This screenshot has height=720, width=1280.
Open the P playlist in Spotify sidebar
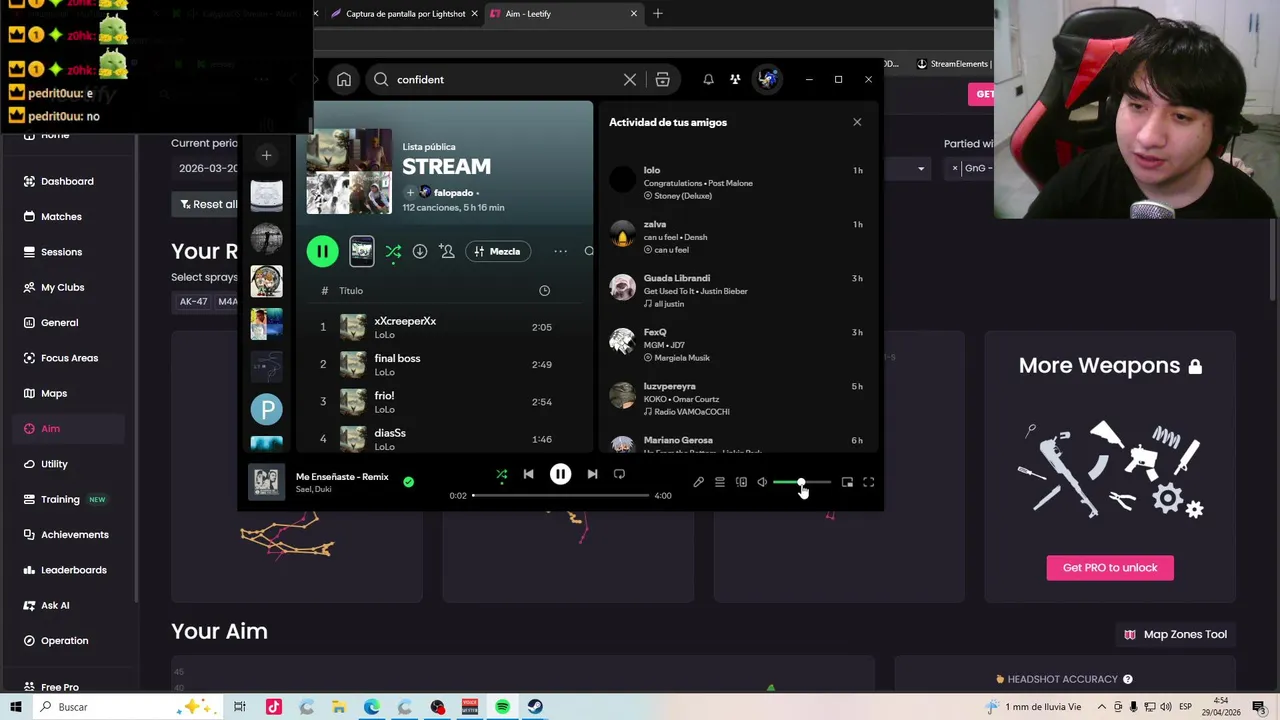click(266, 409)
